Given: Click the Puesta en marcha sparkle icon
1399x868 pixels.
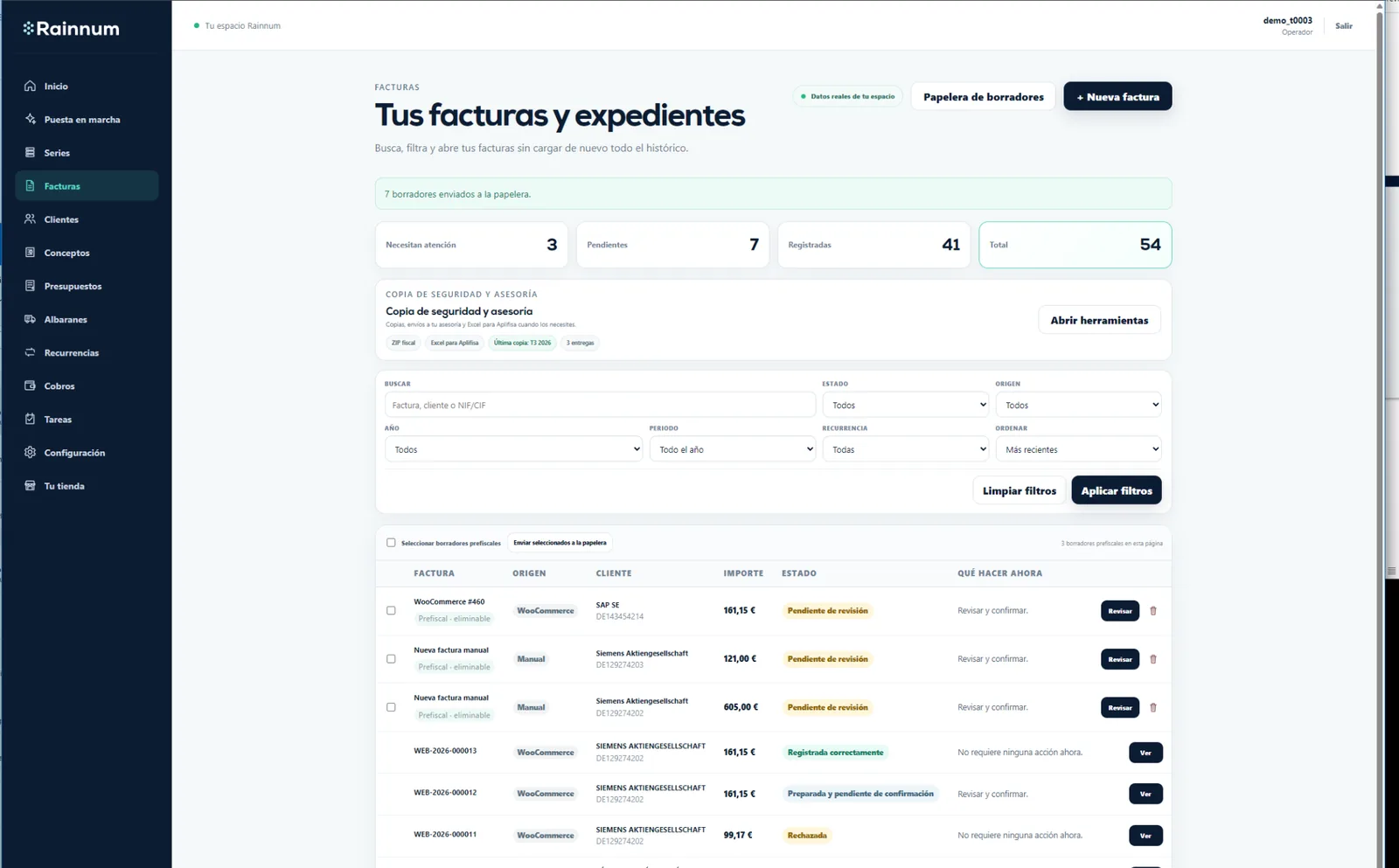Looking at the screenshot, I should click(30, 119).
